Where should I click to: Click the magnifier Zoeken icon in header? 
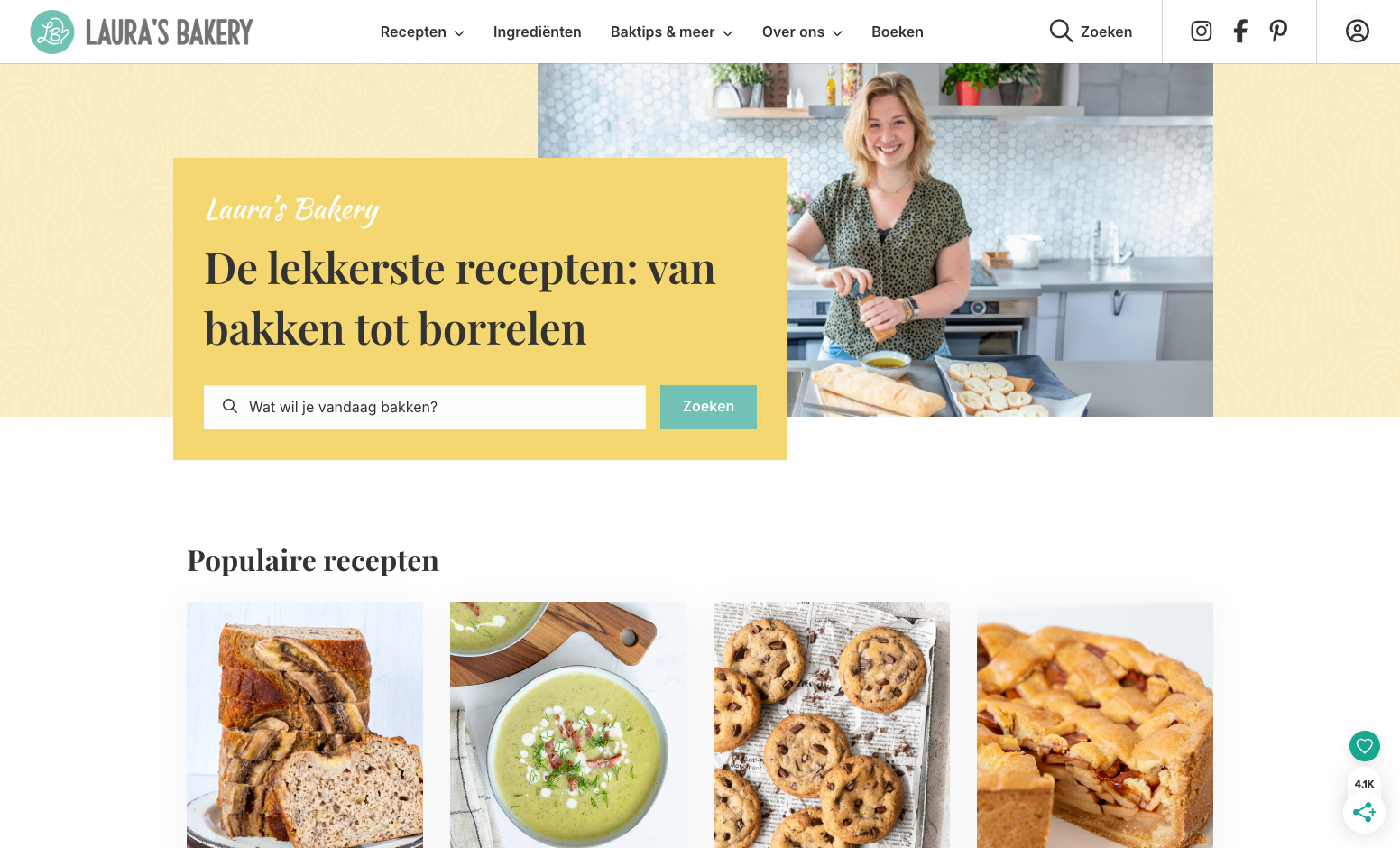(1061, 32)
